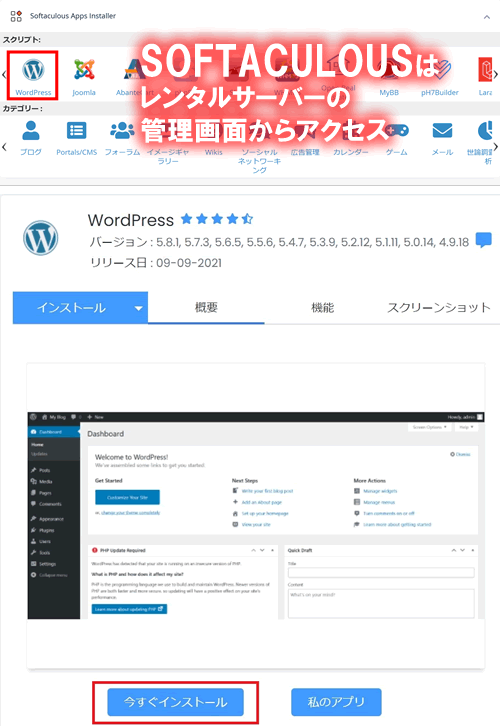500x726 pixels.
Task: Click the WordPress star rating
Action: pyautogui.click(x=217, y=219)
